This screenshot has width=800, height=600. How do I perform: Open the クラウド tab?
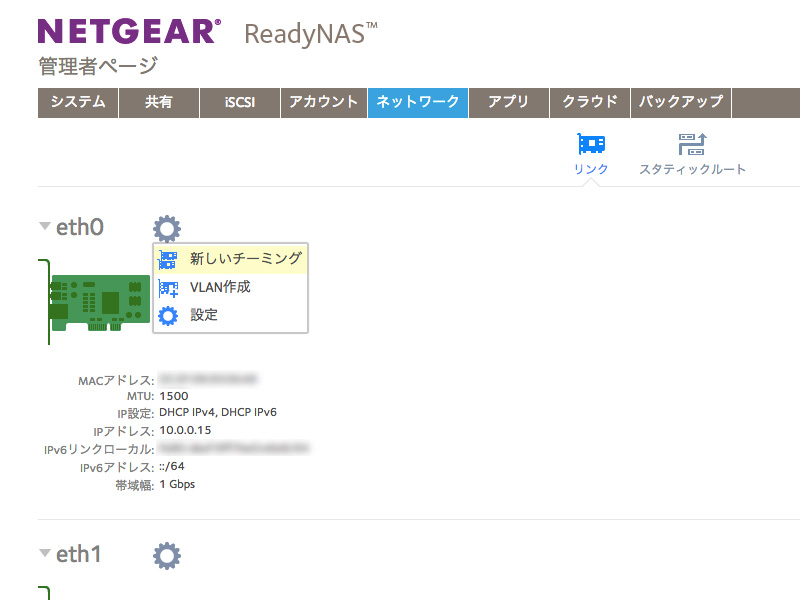[590, 103]
